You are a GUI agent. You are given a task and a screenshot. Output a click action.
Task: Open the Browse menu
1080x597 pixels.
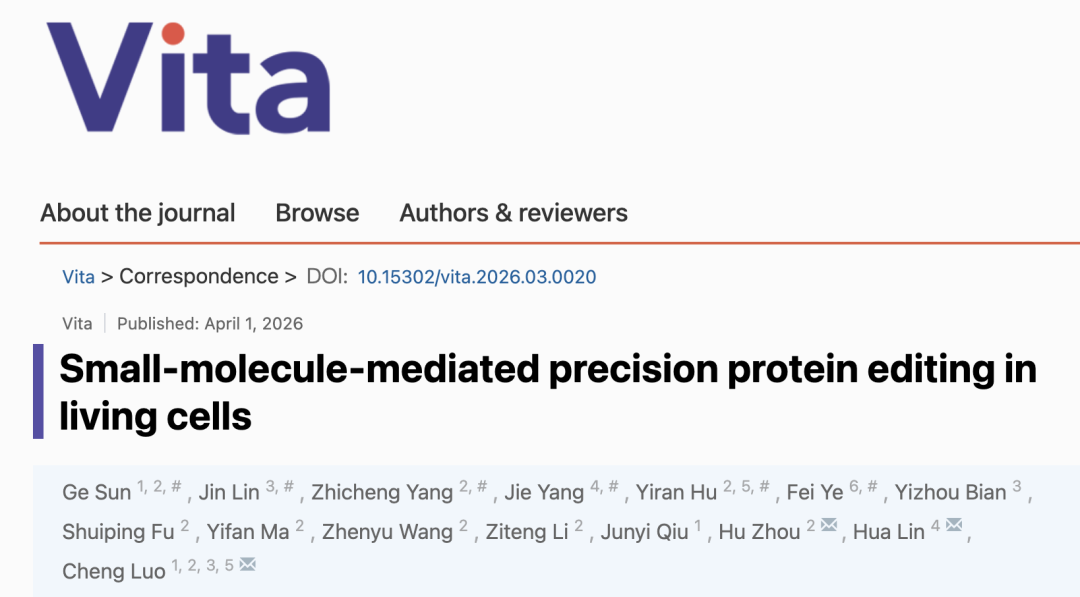point(317,213)
